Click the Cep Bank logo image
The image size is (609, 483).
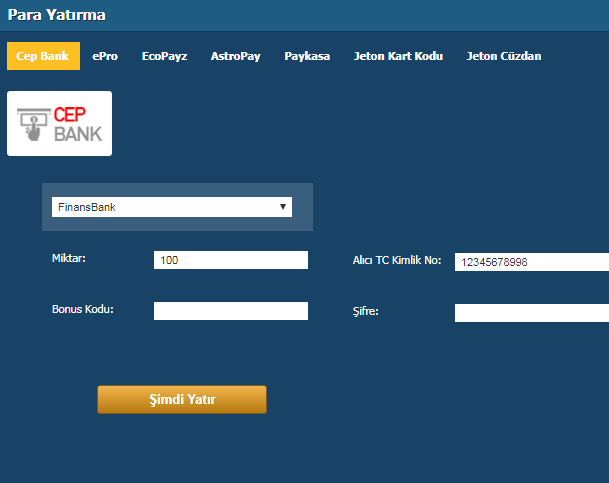(59, 123)
